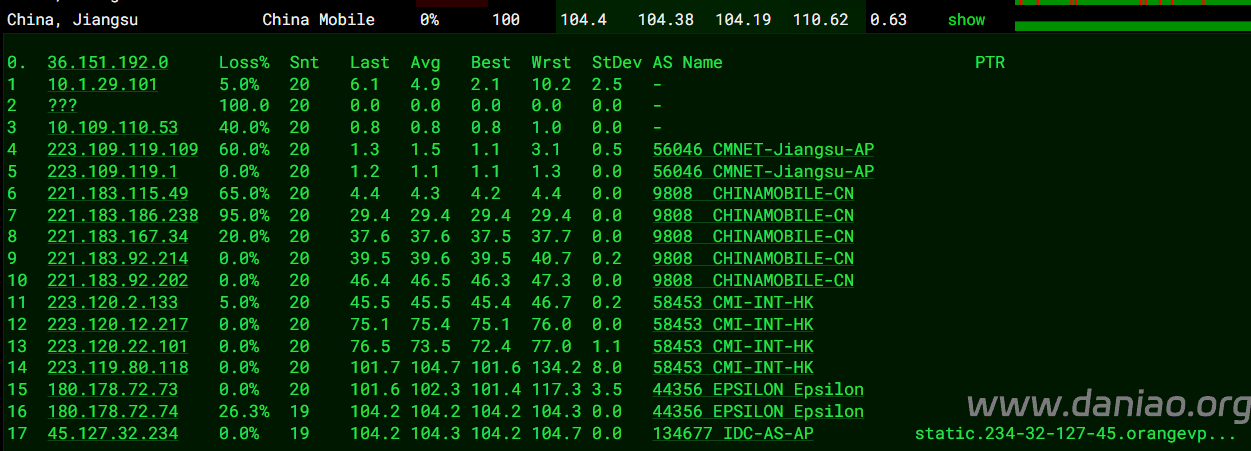The image size is (1251, 451).
Task: Open hop 1 IP 10.1.29.101
Action: [x=102, y=84]
